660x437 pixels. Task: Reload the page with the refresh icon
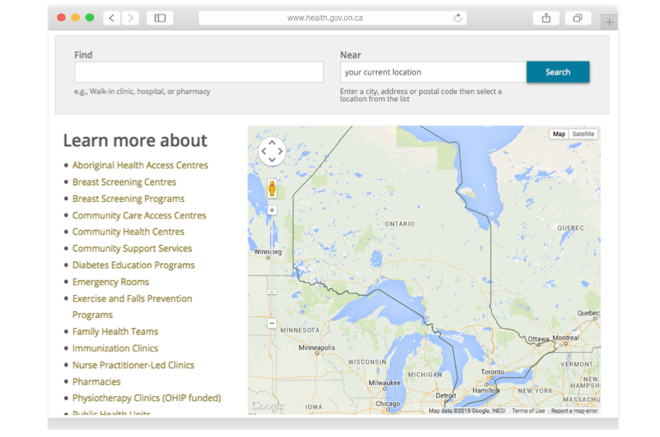tap(458, 18)
